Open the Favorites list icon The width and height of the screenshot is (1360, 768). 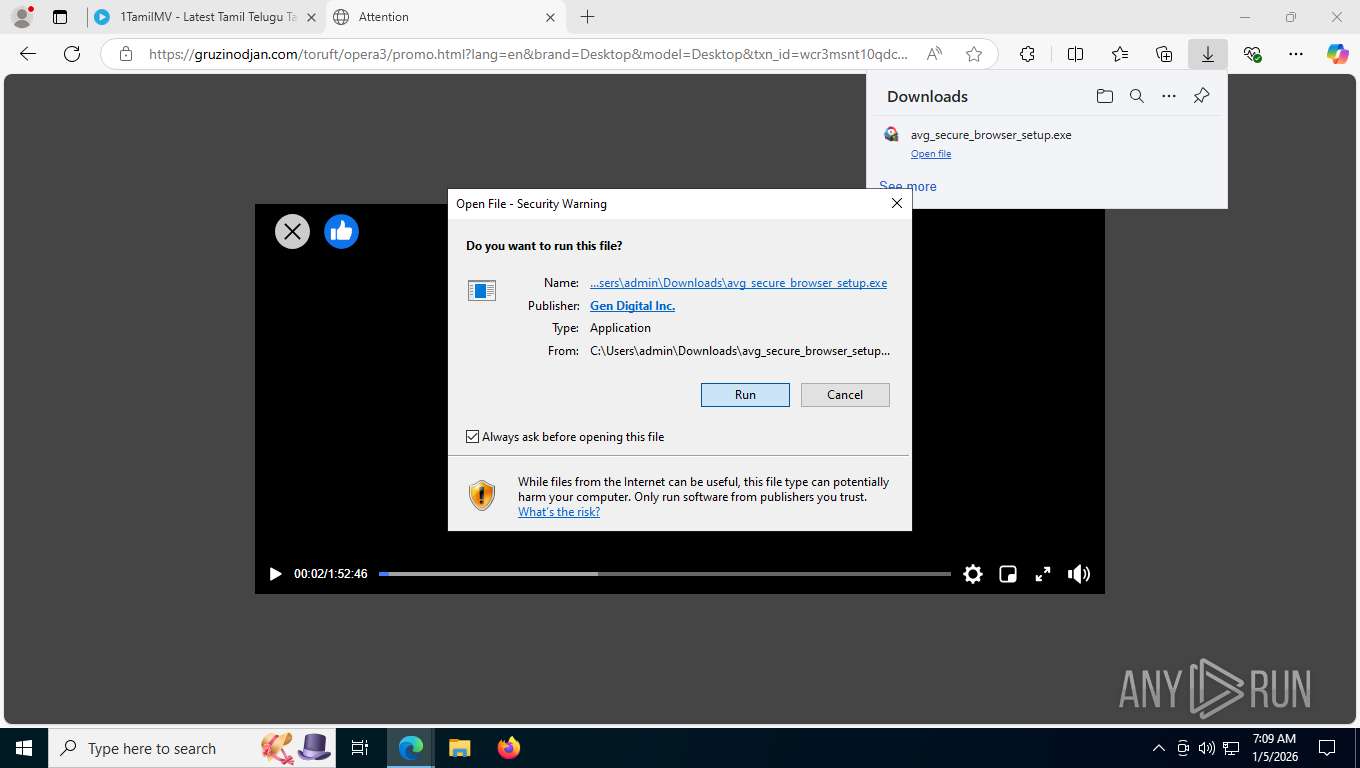[x=1120, y=54]
